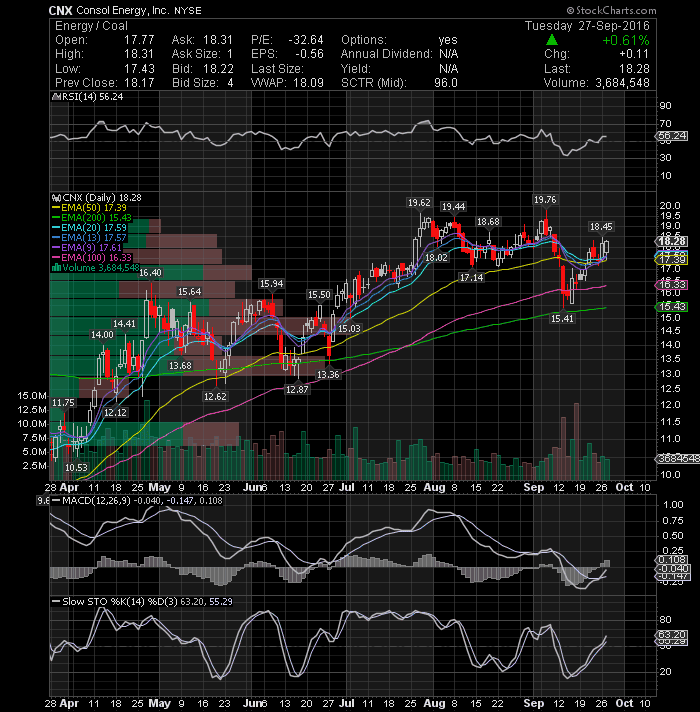
Task: Click the Prev Close value 18.17
Action: 139,83
